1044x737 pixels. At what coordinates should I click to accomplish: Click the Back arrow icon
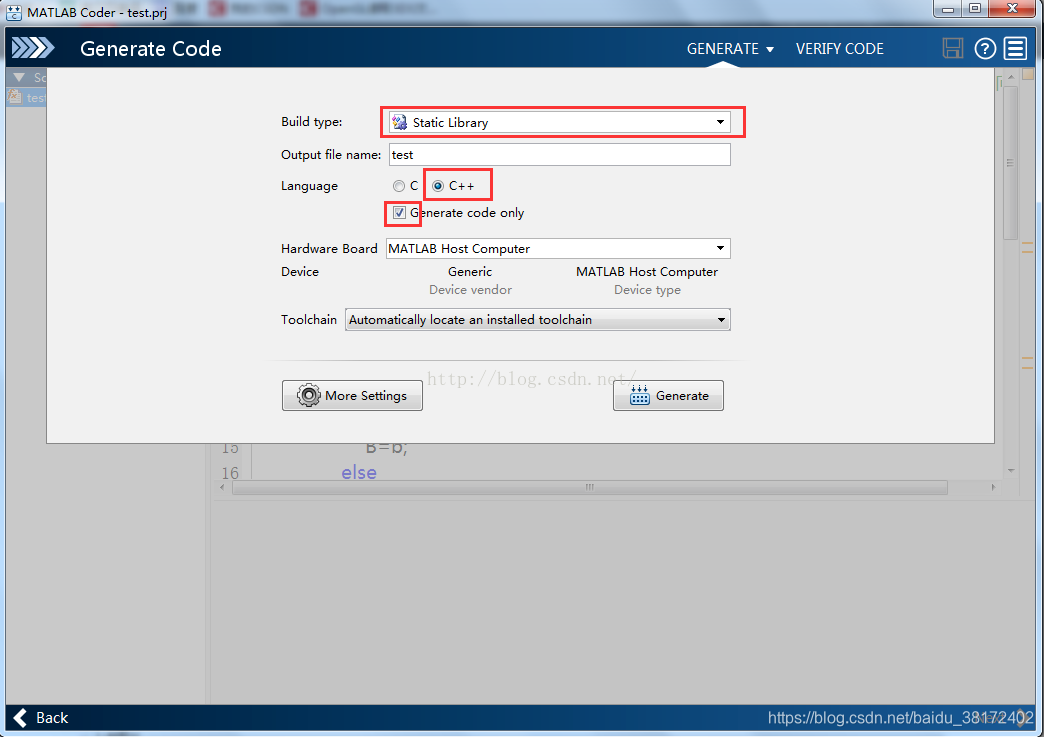[20, 717]
